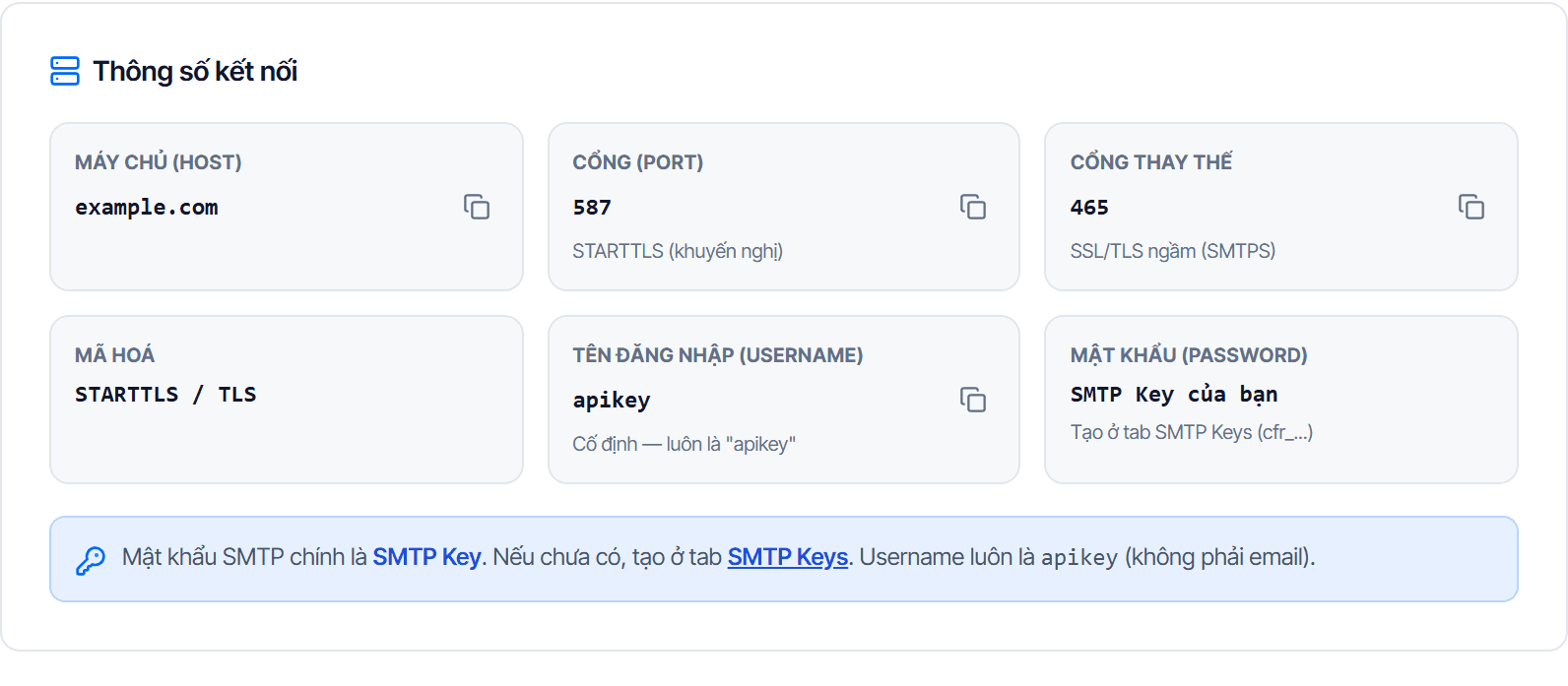
Task: Click the CỔNG THAY THẾ label
Action: 1151,162
